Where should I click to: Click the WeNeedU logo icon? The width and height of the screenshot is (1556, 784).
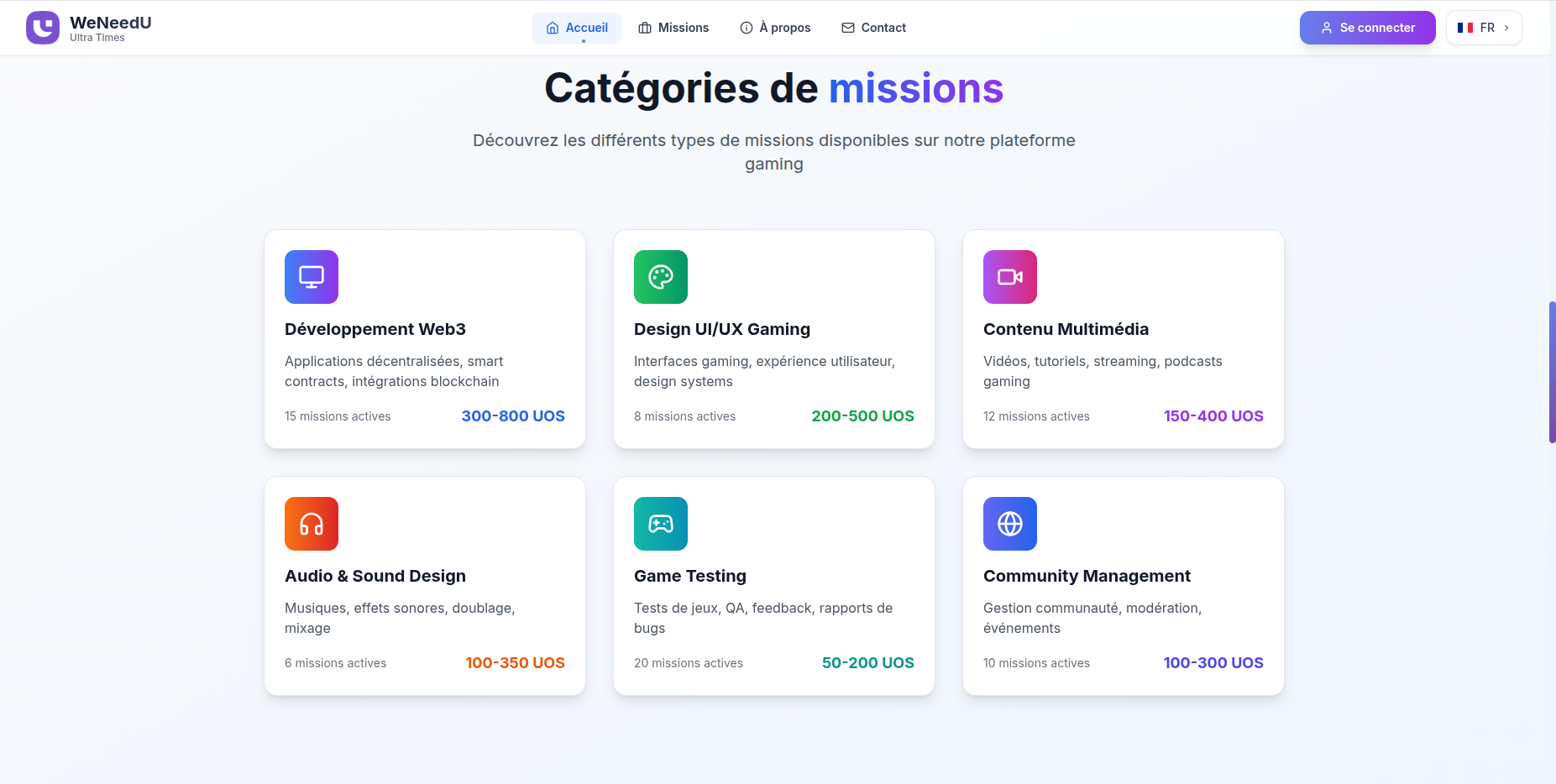(x=43, y=28)
